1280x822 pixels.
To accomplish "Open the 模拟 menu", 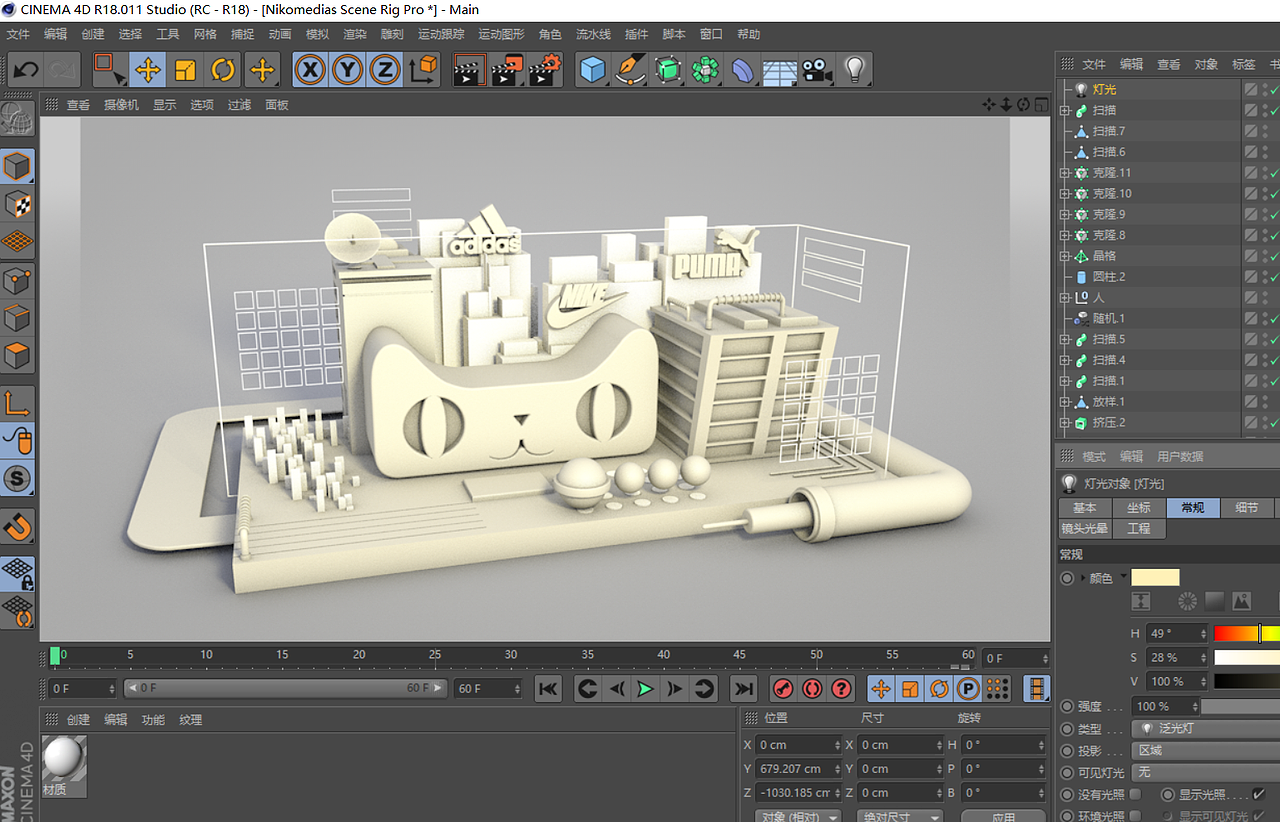I will click(317, 34).
